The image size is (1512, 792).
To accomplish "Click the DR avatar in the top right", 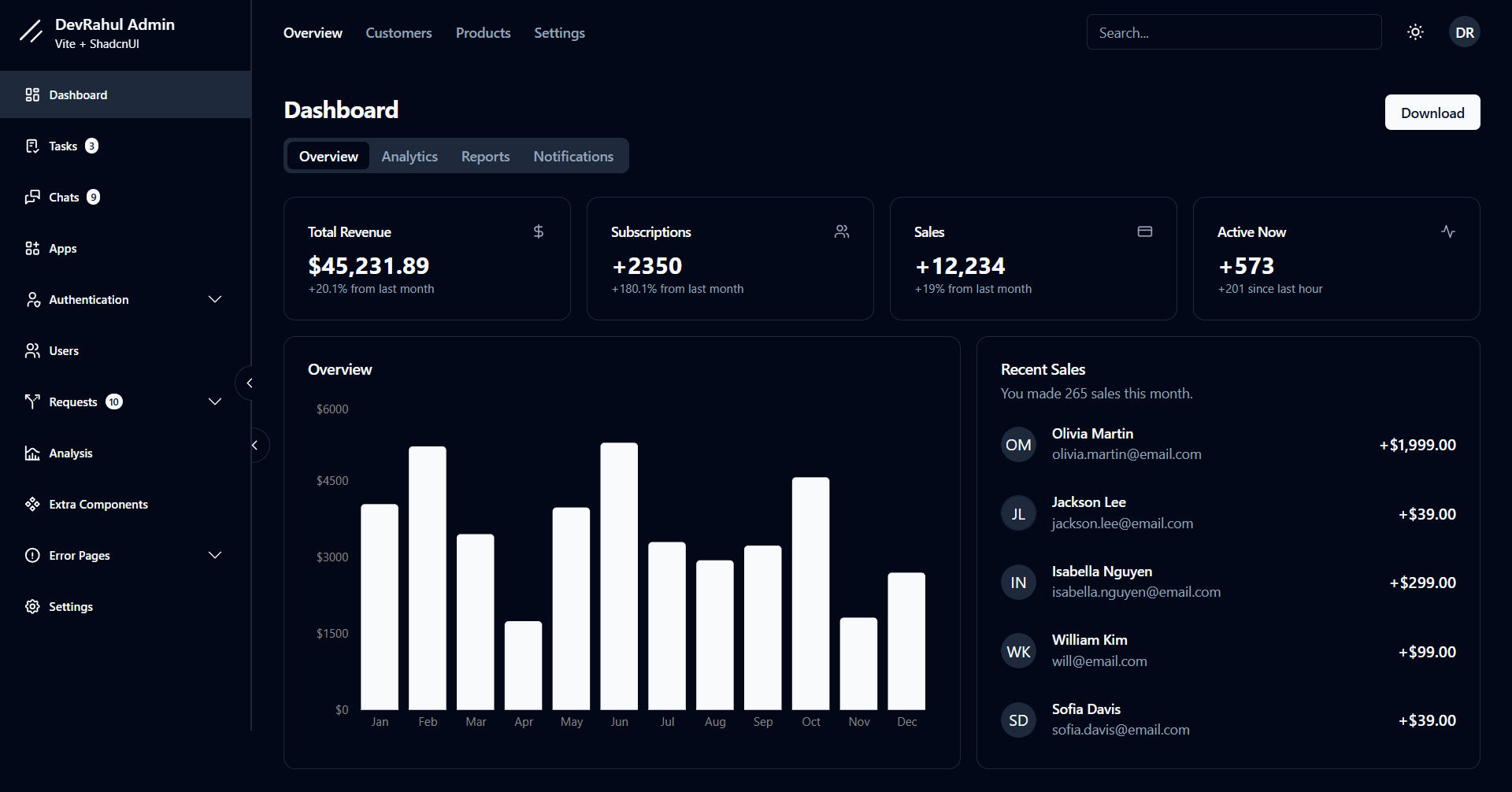I will click(x=1465, y=31).
